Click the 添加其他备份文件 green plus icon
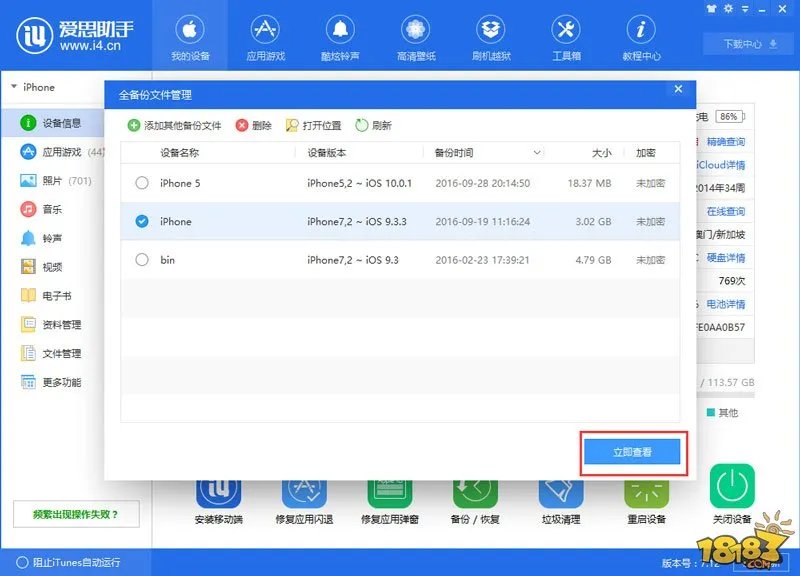 pyautogui.click(x=134, y=126)
